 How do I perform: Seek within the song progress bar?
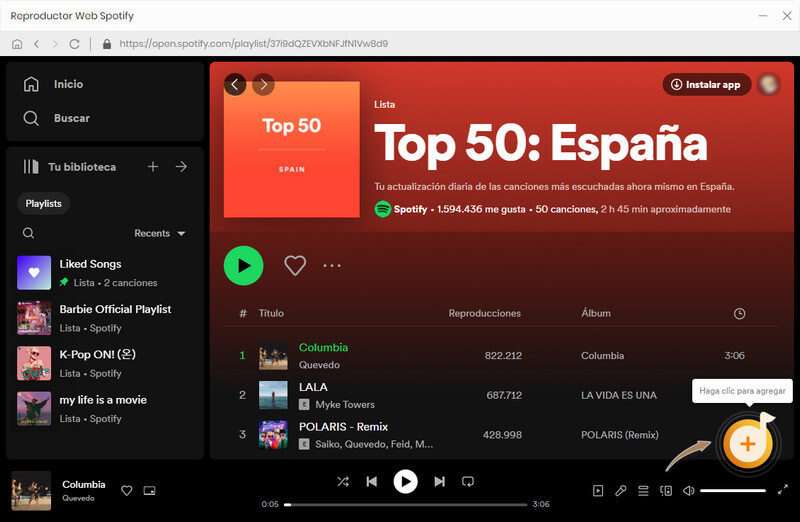coord(407,505)
